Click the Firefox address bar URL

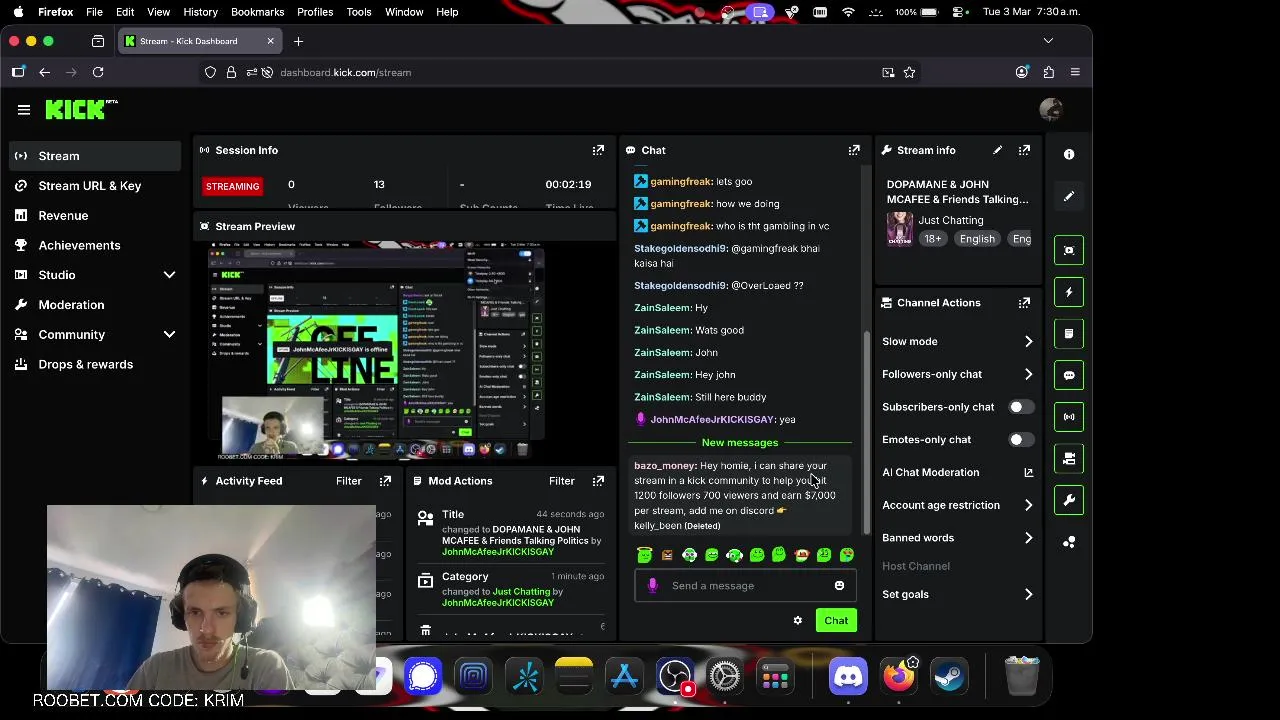[x=345, y=72]
